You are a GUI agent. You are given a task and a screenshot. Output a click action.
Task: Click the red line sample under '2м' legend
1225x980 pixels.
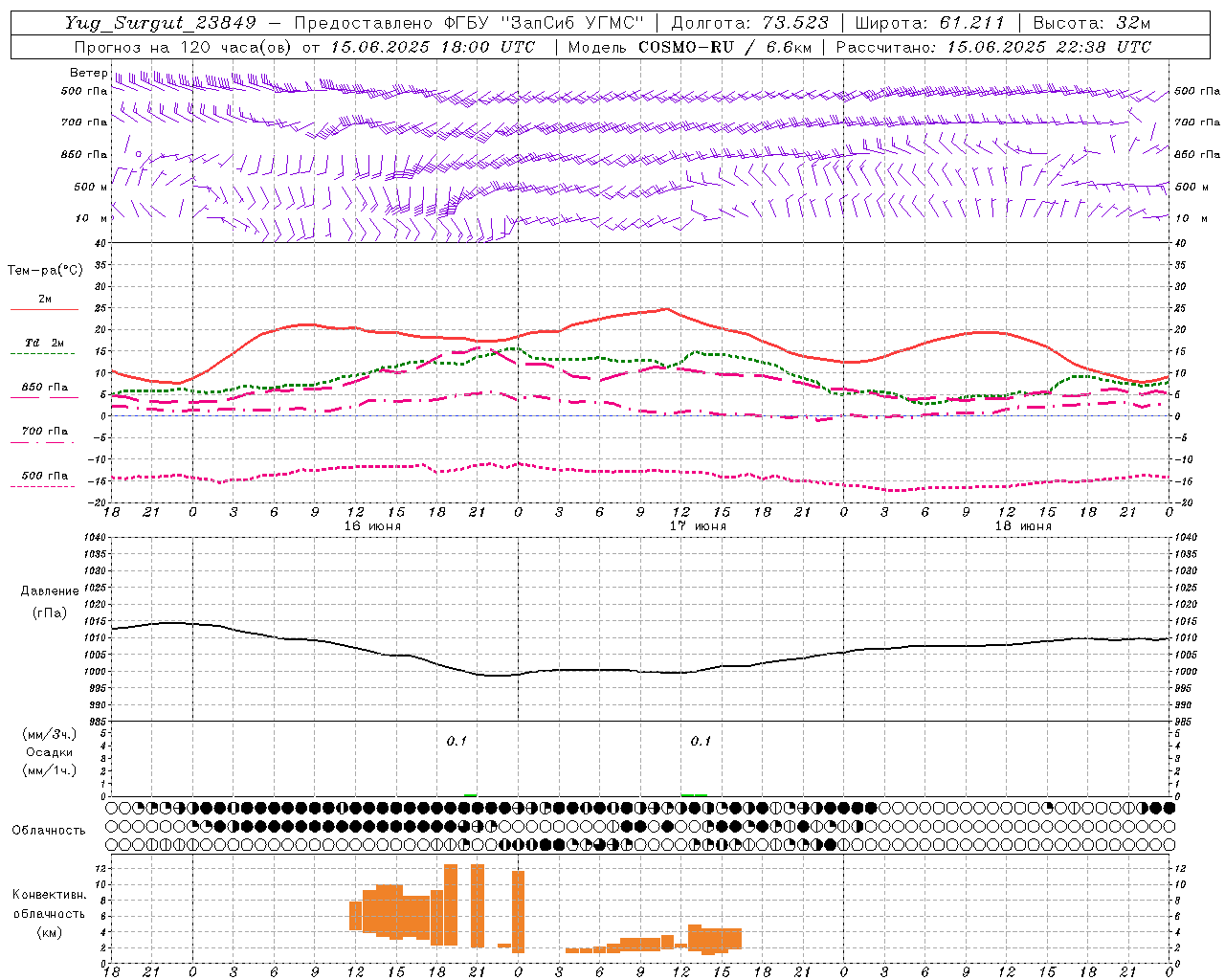click(44, 310)
